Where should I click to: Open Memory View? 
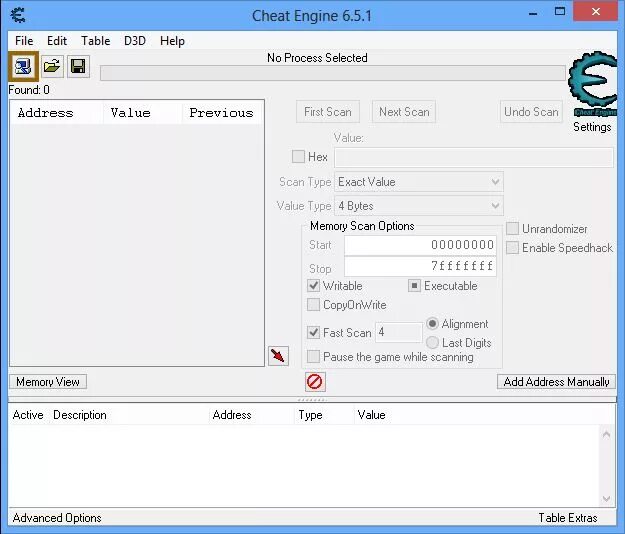48,382
